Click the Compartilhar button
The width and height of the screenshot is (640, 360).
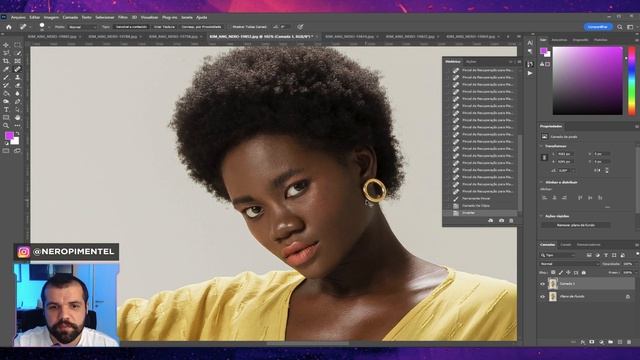pyautogui.click(x=598, y=27)
